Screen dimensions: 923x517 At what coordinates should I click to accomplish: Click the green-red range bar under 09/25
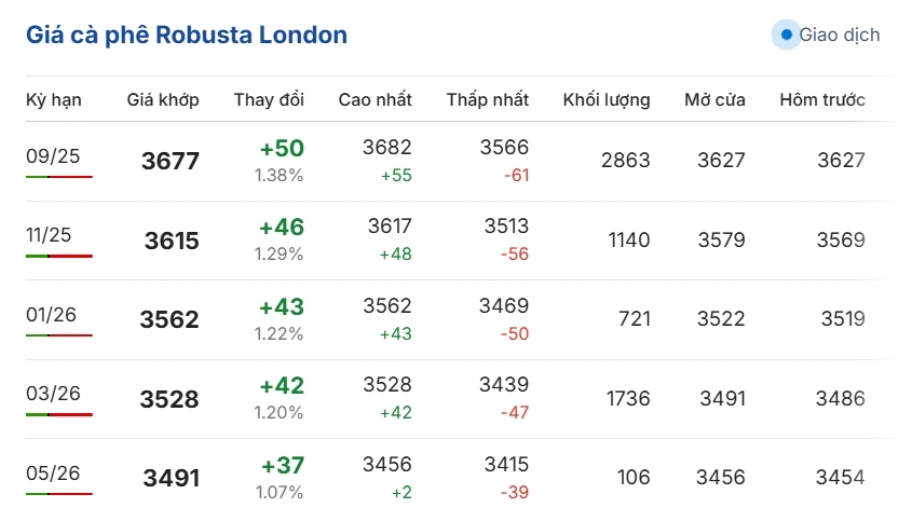pos(59,177)
